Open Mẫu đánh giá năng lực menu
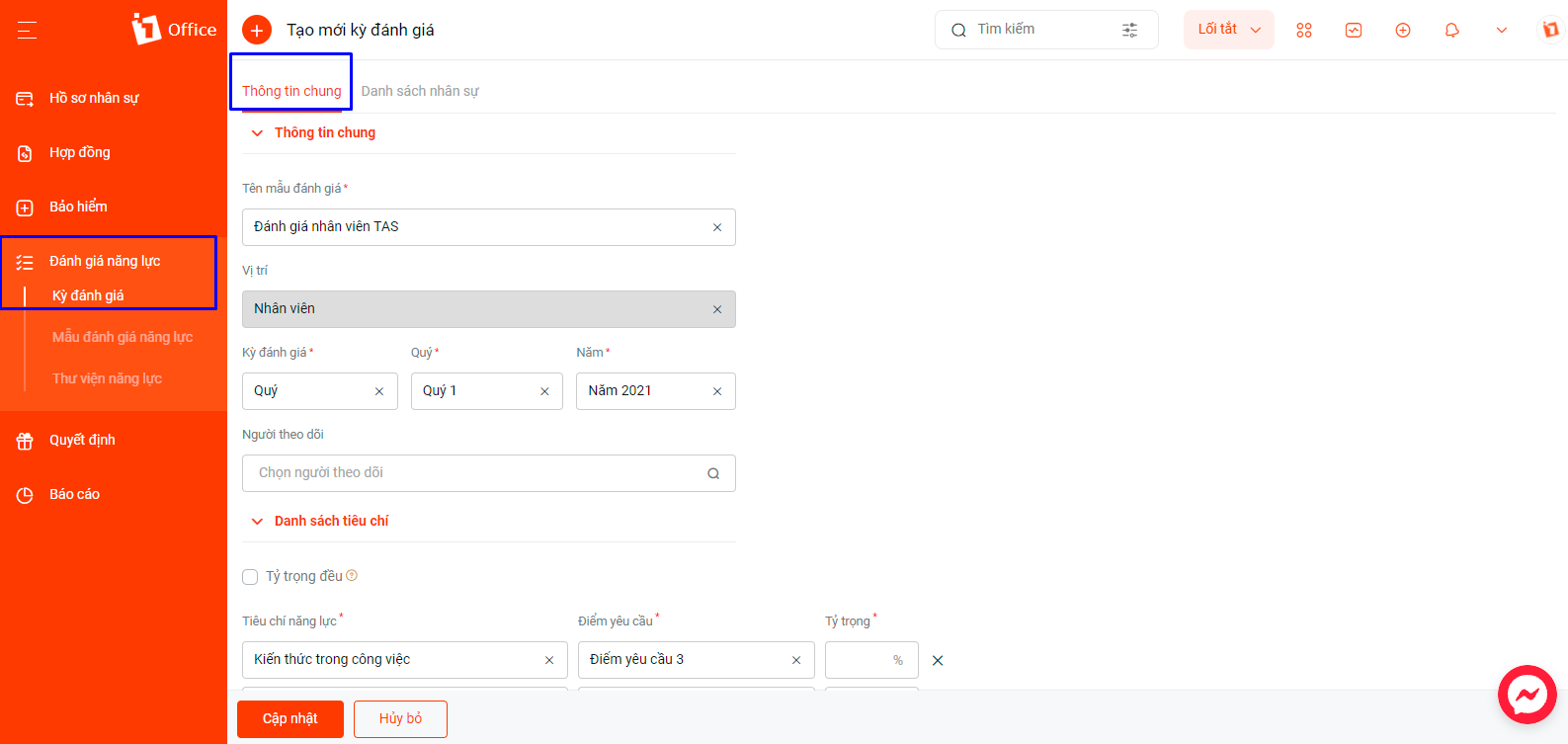 click(123, 337)
